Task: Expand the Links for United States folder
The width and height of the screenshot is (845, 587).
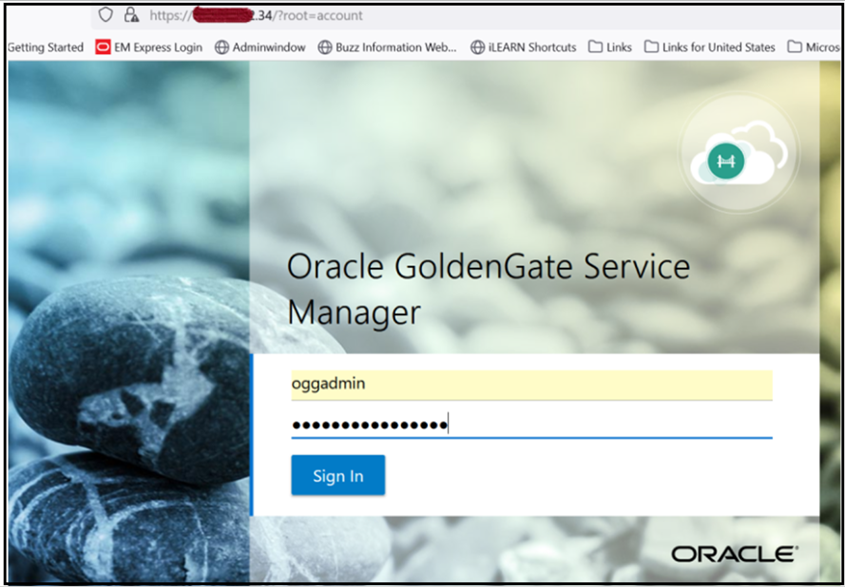Action: 710,47
